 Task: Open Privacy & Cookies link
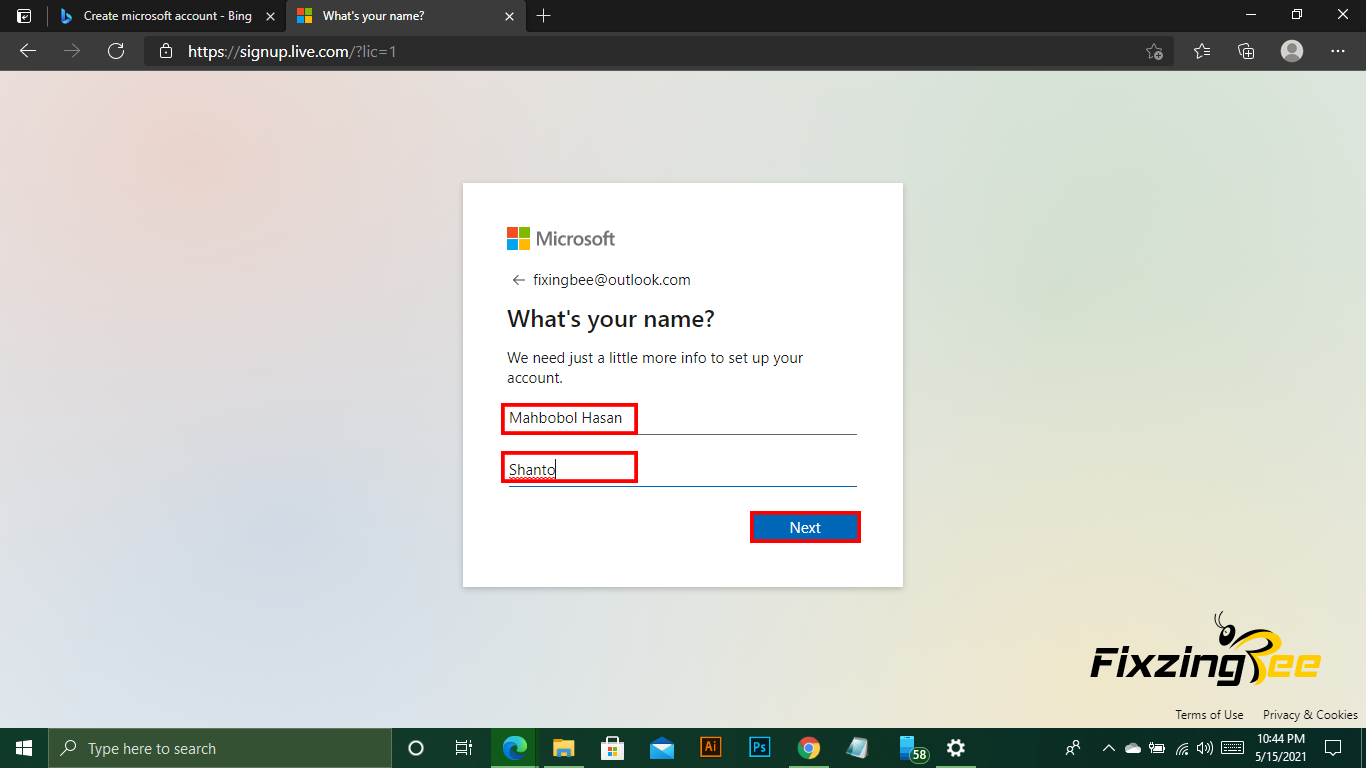pyautogui.click(x=1310, y=714)
